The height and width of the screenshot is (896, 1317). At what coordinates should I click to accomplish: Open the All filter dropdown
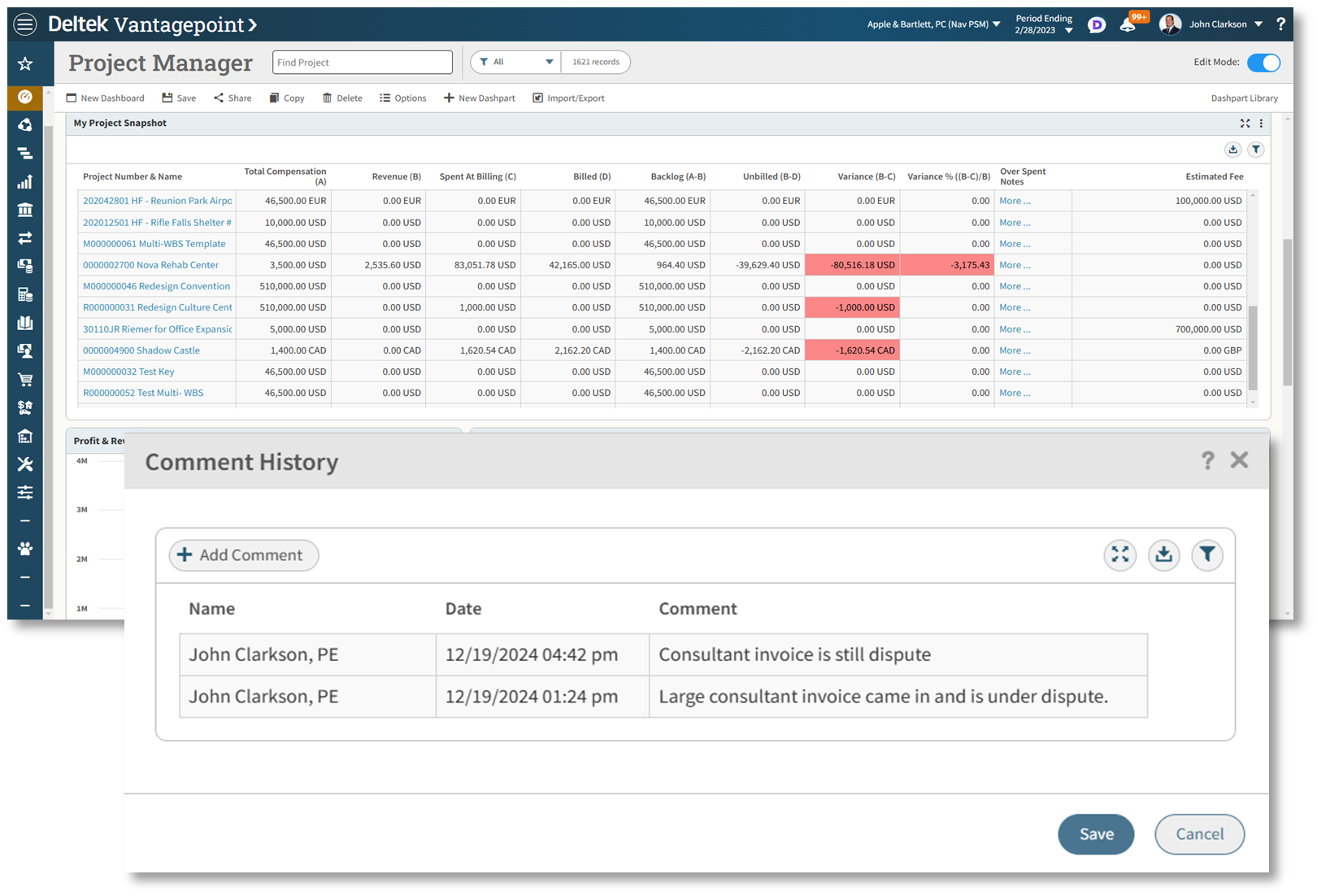click(x=515, y=62)
